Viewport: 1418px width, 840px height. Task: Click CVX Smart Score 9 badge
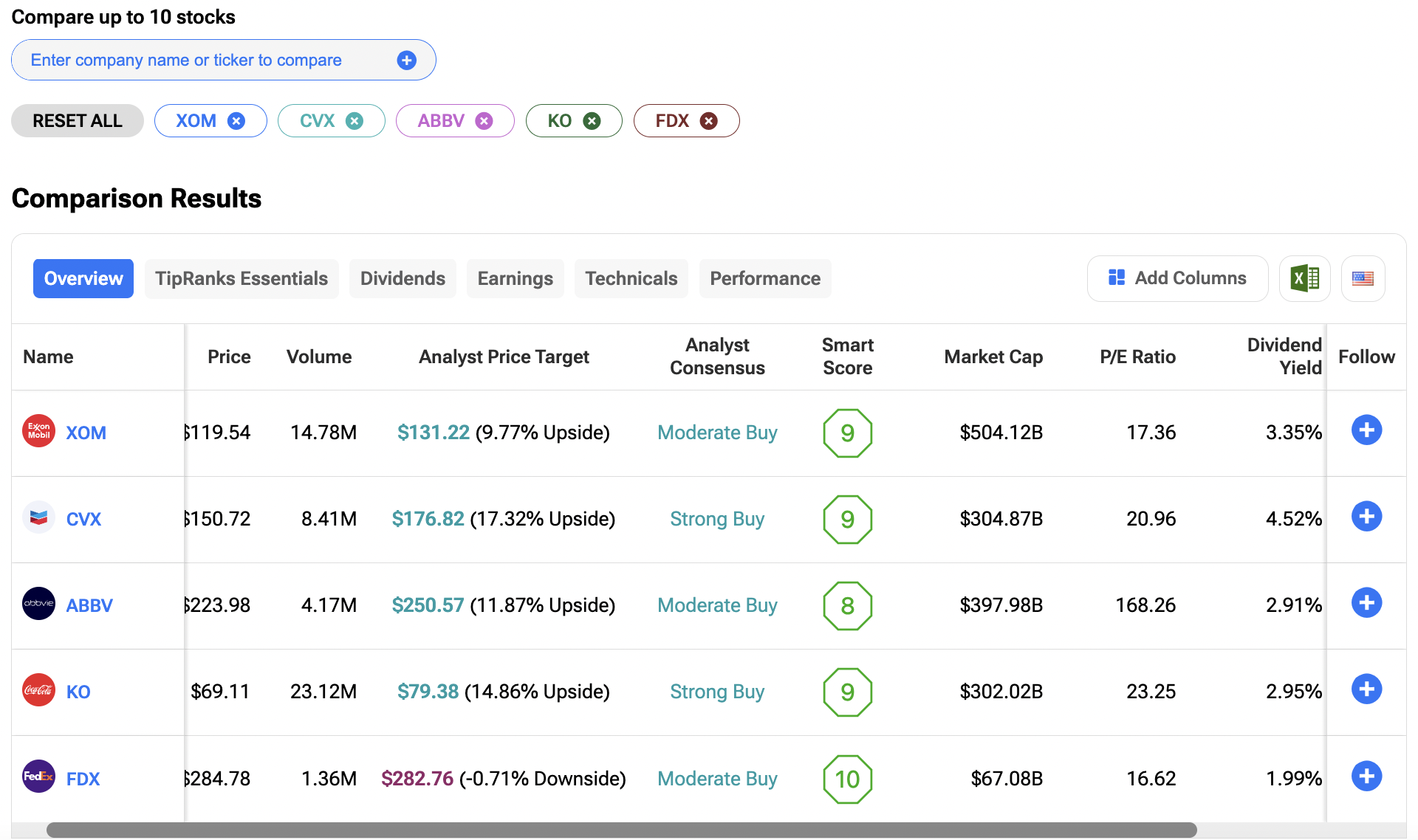click(848, 520)
